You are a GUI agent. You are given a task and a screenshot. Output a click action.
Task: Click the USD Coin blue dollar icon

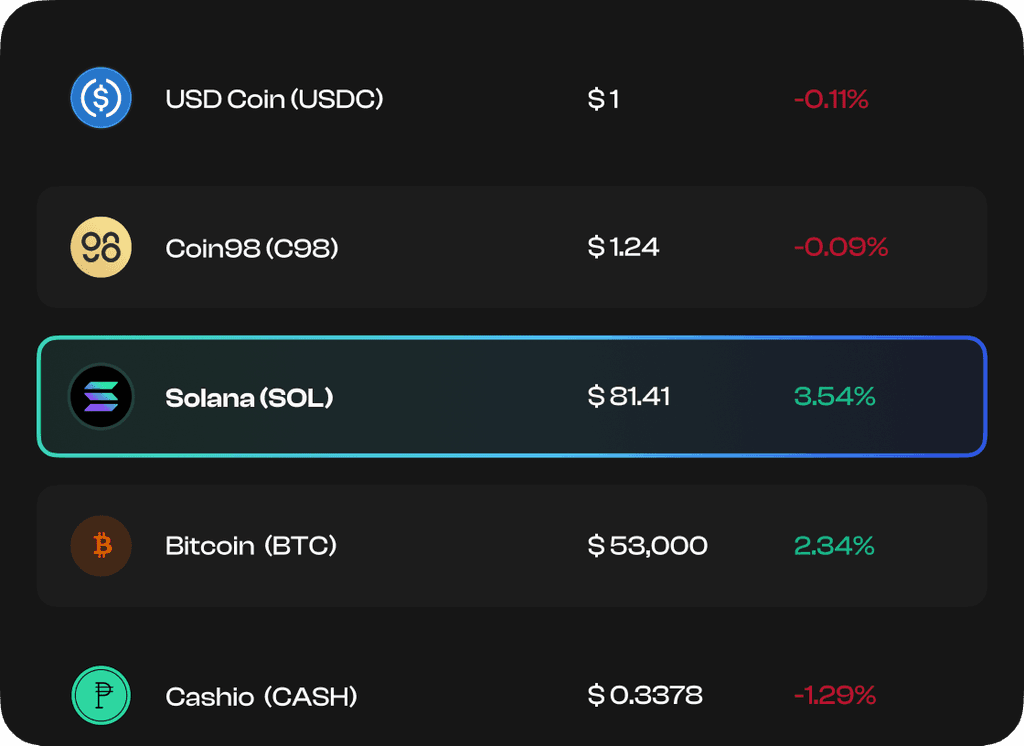pyautogui.click(x=101, y=98)
